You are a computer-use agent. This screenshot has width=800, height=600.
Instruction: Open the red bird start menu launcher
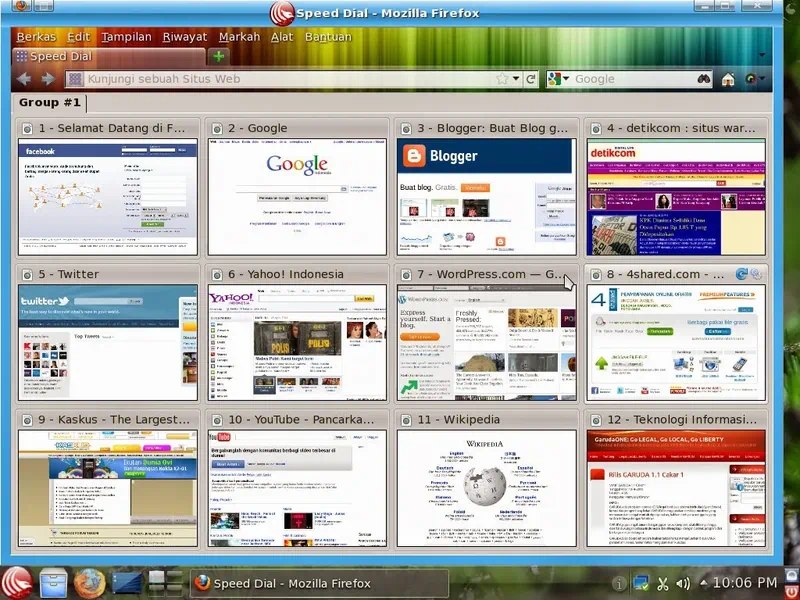pyautogui.click(x=17, y=583)
